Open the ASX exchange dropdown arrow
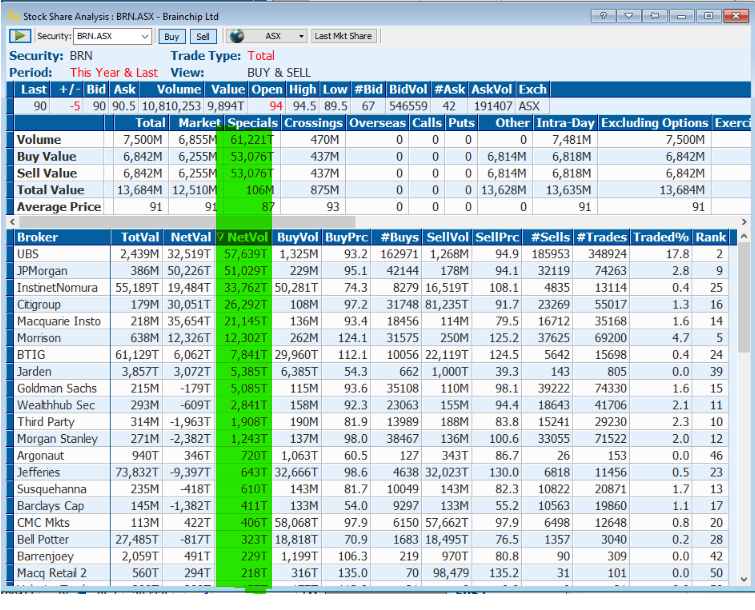 [299, 36]
